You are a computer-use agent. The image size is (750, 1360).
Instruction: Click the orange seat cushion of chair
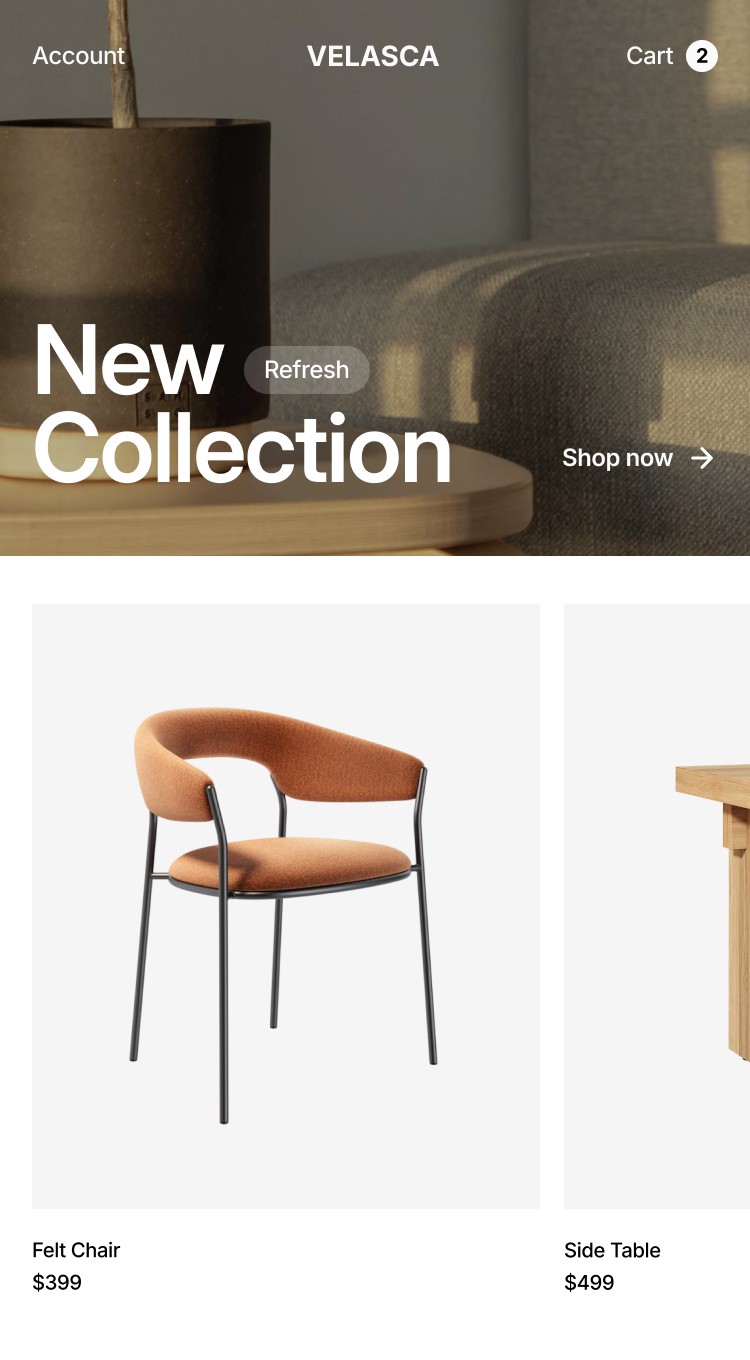pyautogui.click(x=290, y=863)
